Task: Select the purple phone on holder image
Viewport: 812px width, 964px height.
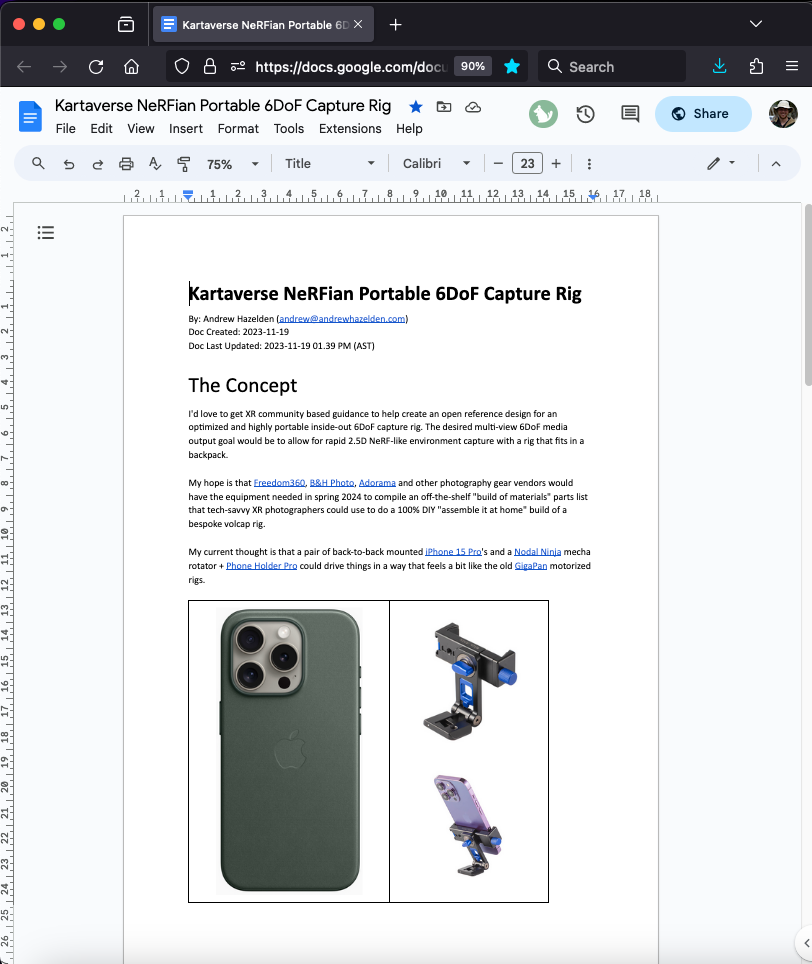Action: pos(468,826)
